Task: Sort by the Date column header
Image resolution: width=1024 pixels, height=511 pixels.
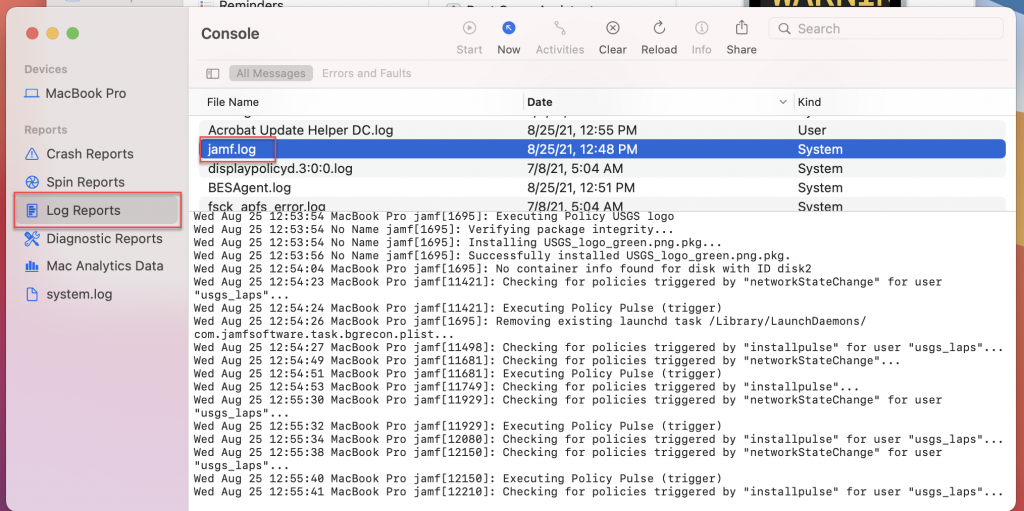Action: [x=539, y=102]
